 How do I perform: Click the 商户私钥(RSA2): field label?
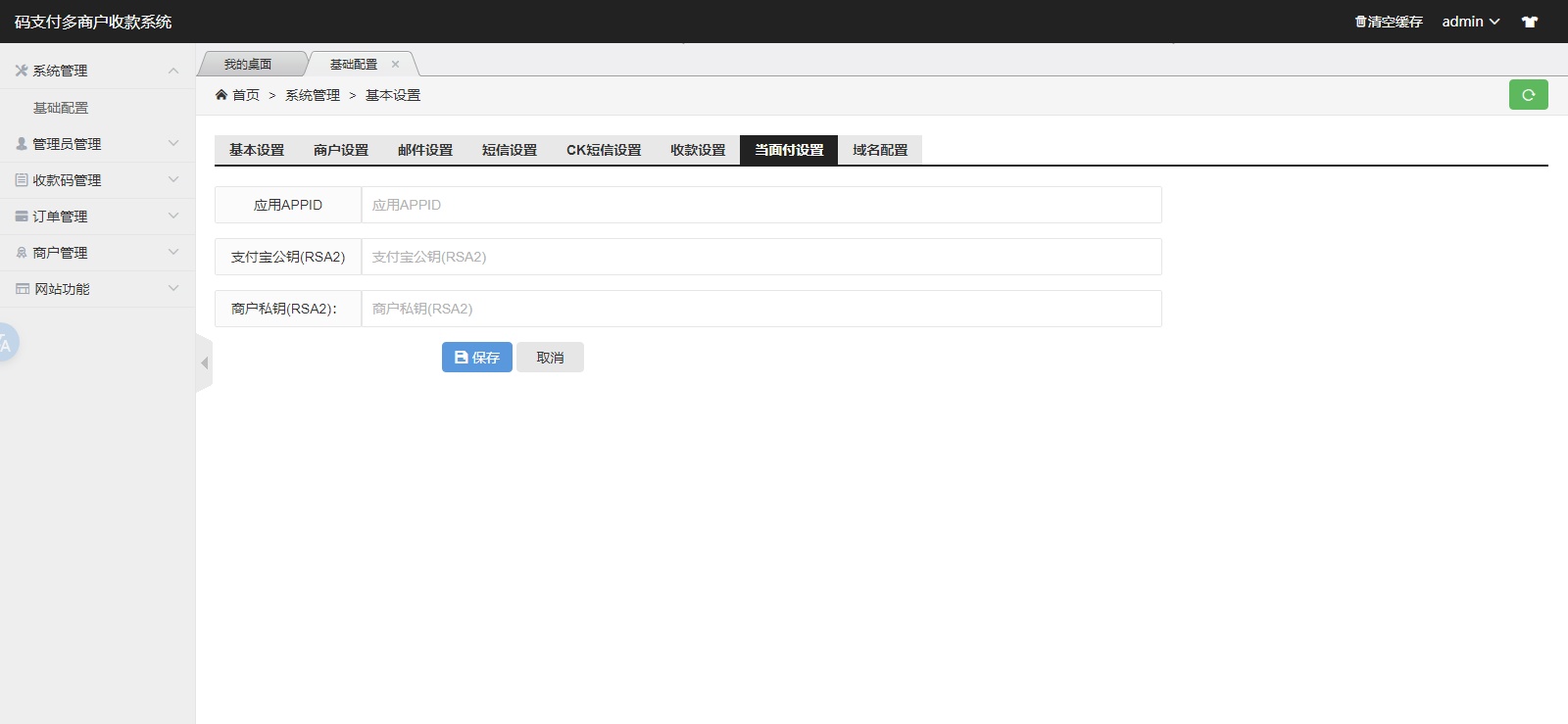(x=288, y=309)
